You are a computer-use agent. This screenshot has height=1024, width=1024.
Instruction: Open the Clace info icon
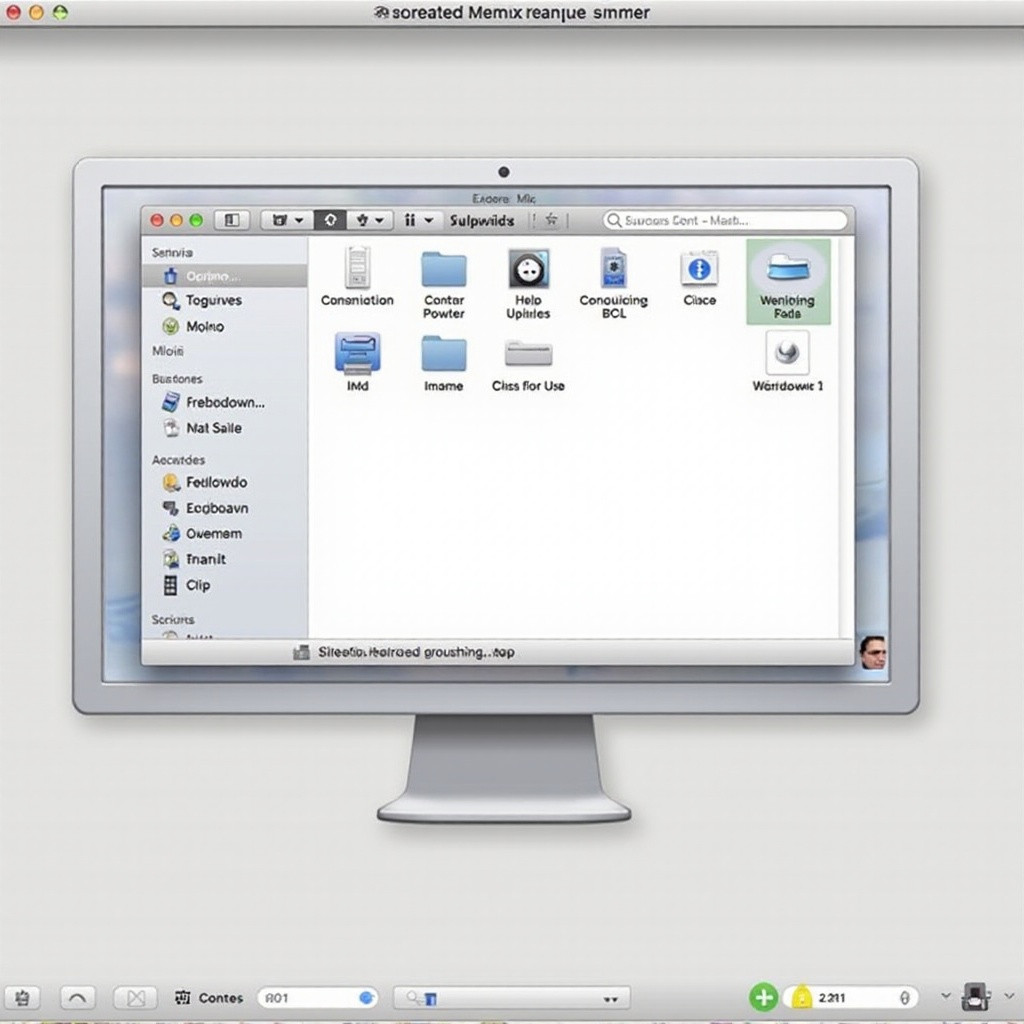tap(700, 270)
